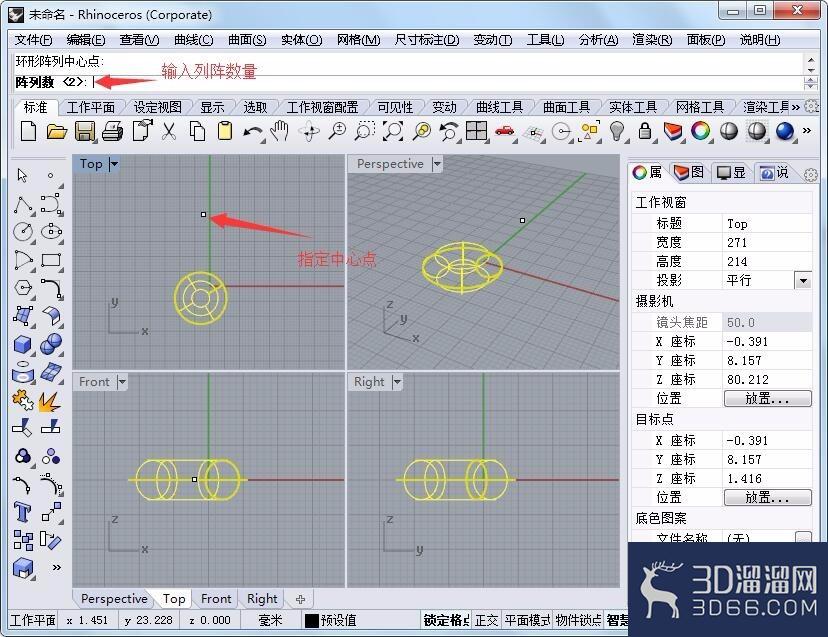Screen dimensions: 828x637
Task: Open the 图 layers panel tab
Action: 689,172
